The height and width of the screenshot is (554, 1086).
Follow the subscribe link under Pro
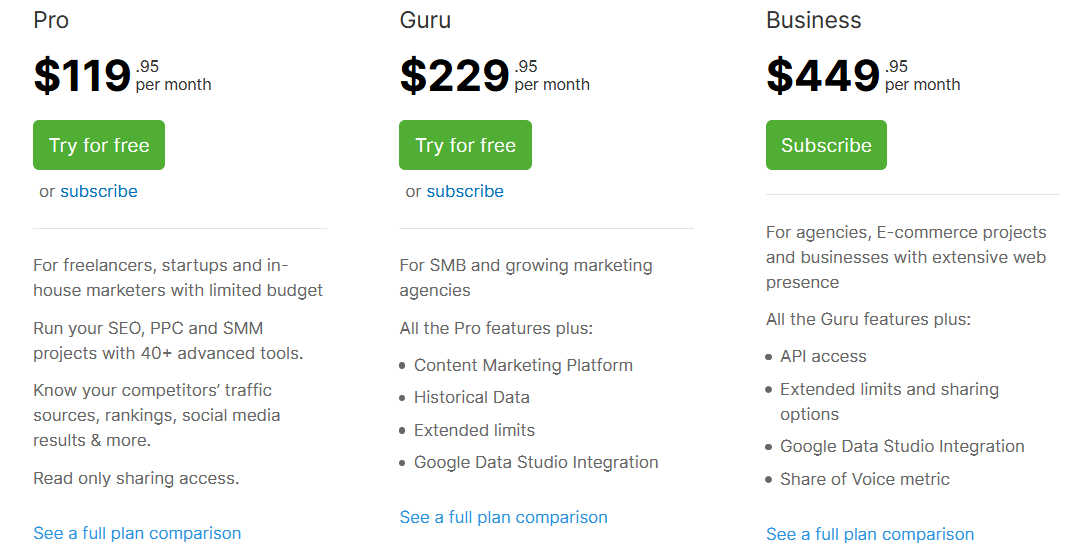pyautogui.click(x=99, y=191)
